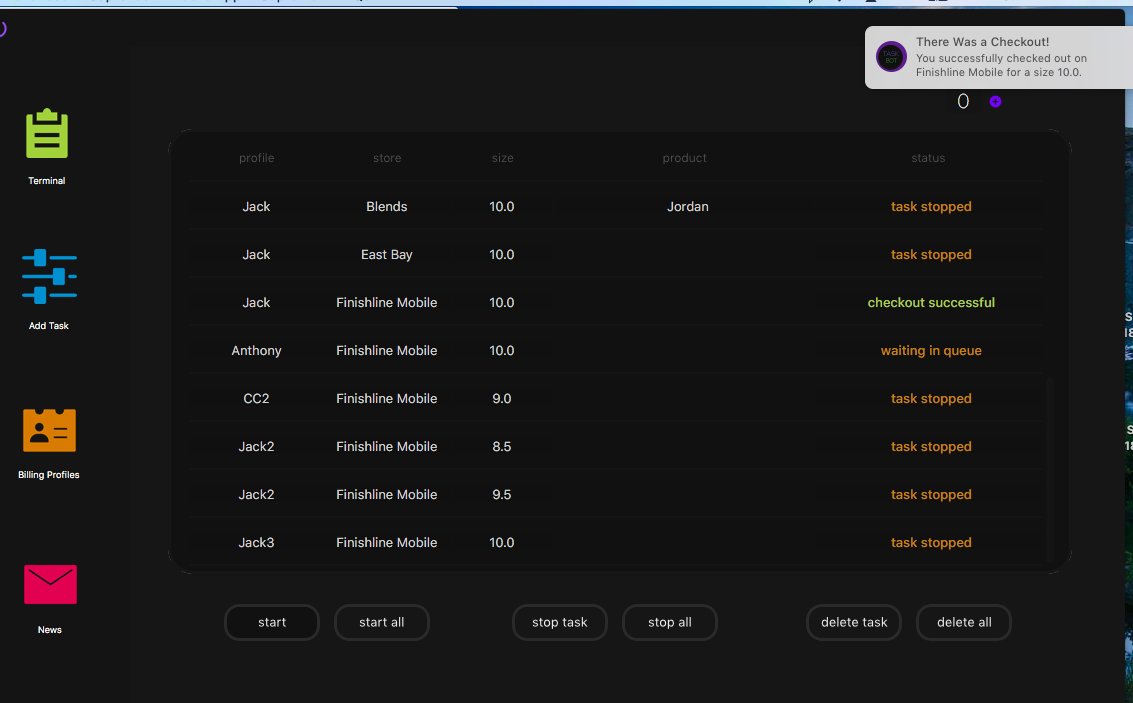Image resolution: width=1133 pixels, height=703 pixels.
Task: Click the checkout counter showing 0
Action: (962, 102)
